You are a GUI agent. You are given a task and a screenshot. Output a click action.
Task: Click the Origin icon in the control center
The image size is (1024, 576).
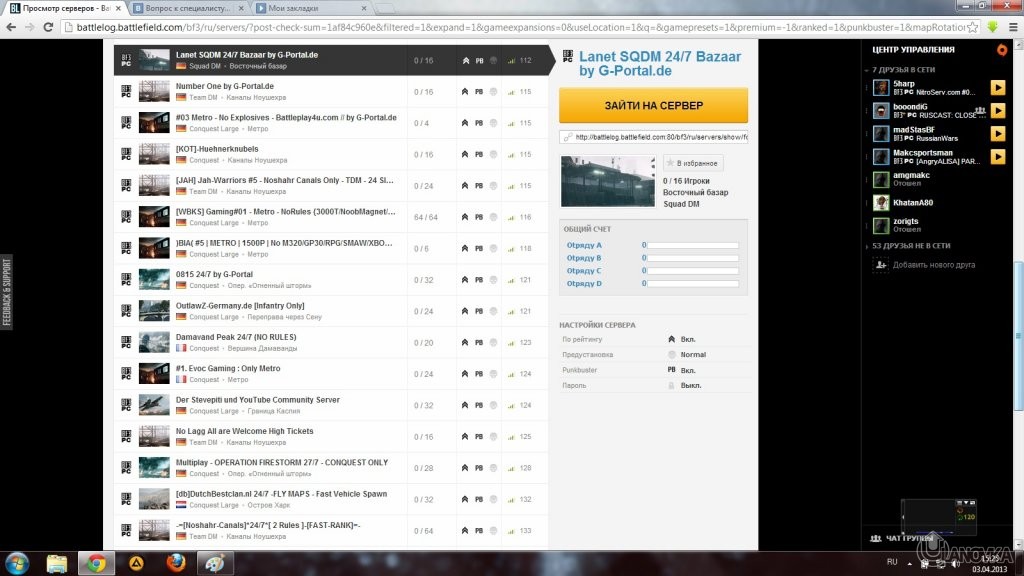click(x=1002, y=49)
